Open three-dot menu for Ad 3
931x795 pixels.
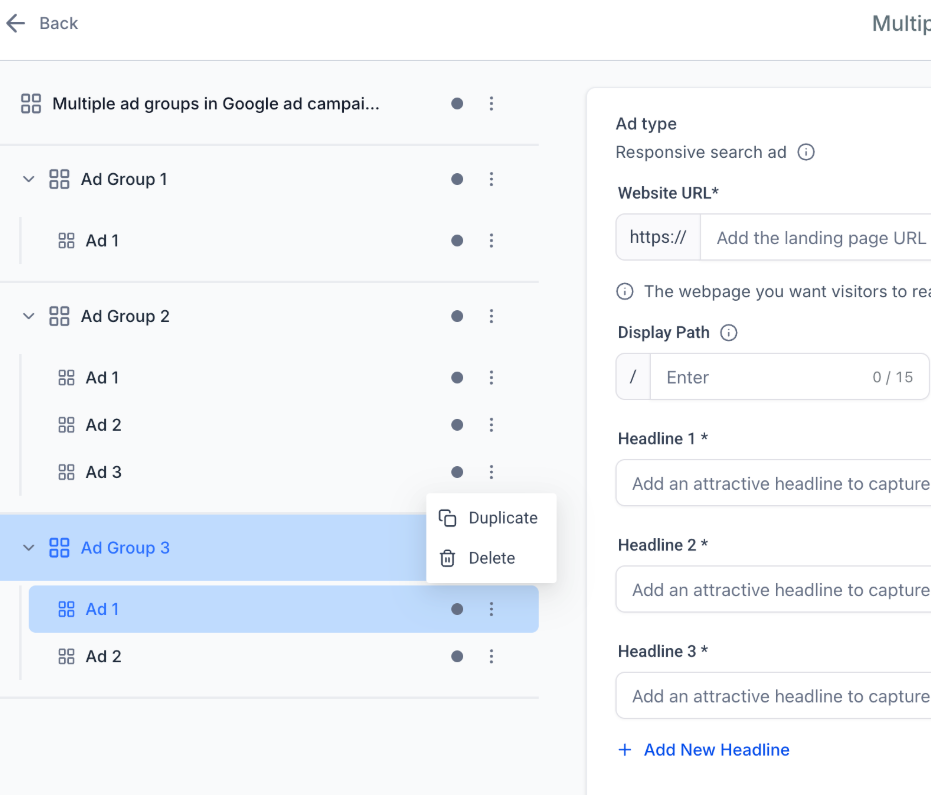[491, 472]
